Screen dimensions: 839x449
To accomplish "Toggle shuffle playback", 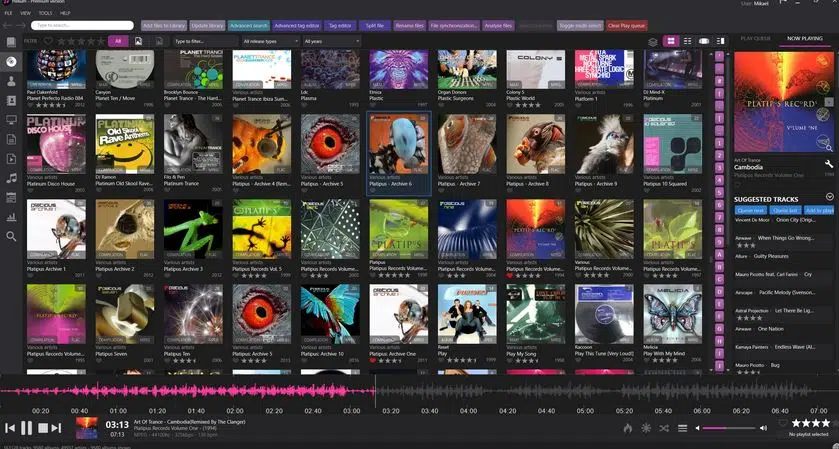I will pos(664,428).
